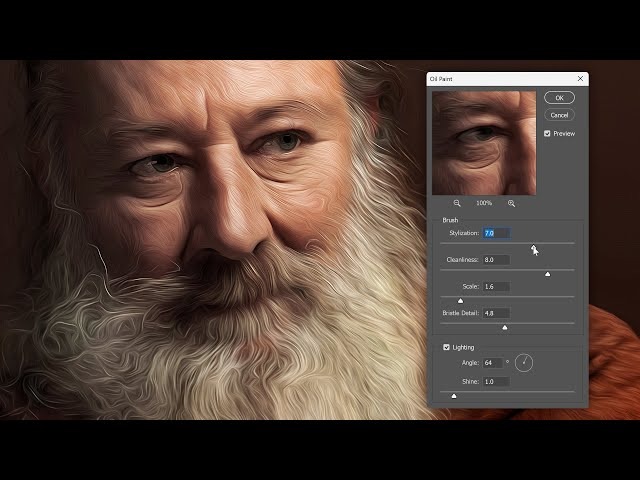Click the zoom in magnifier icon

point(511,203)
